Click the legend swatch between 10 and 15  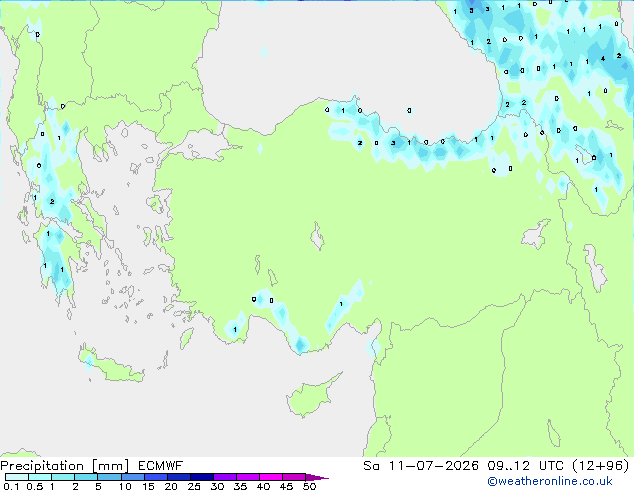coord(133,477)
